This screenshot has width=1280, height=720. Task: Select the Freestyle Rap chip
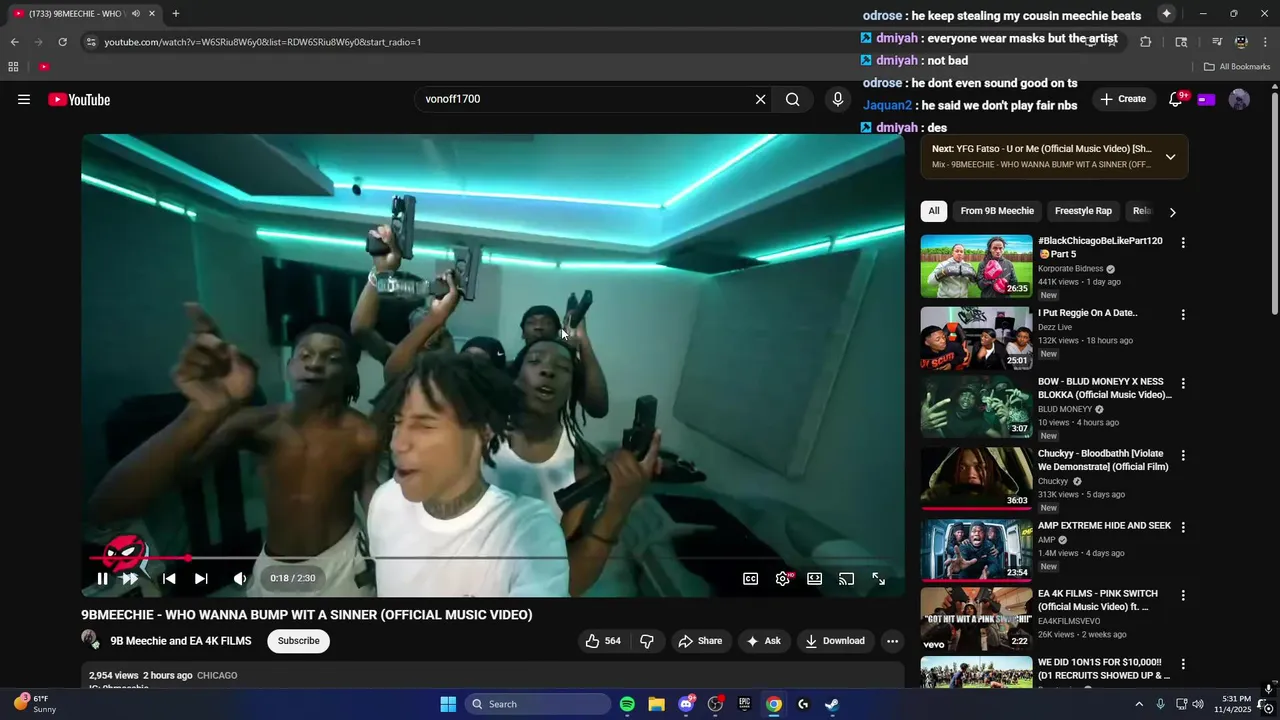pos(1083,211)
